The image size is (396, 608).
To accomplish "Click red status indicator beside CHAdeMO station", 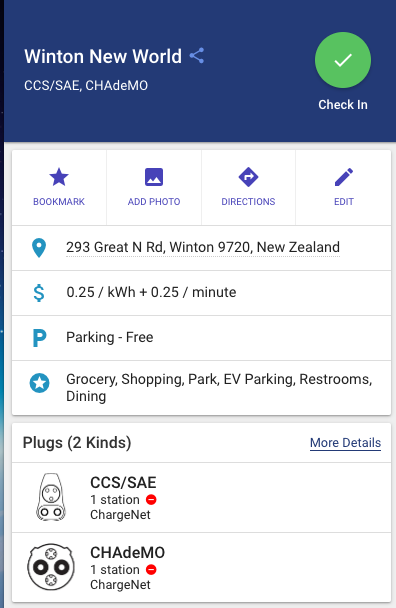I will tap(151, 570).
